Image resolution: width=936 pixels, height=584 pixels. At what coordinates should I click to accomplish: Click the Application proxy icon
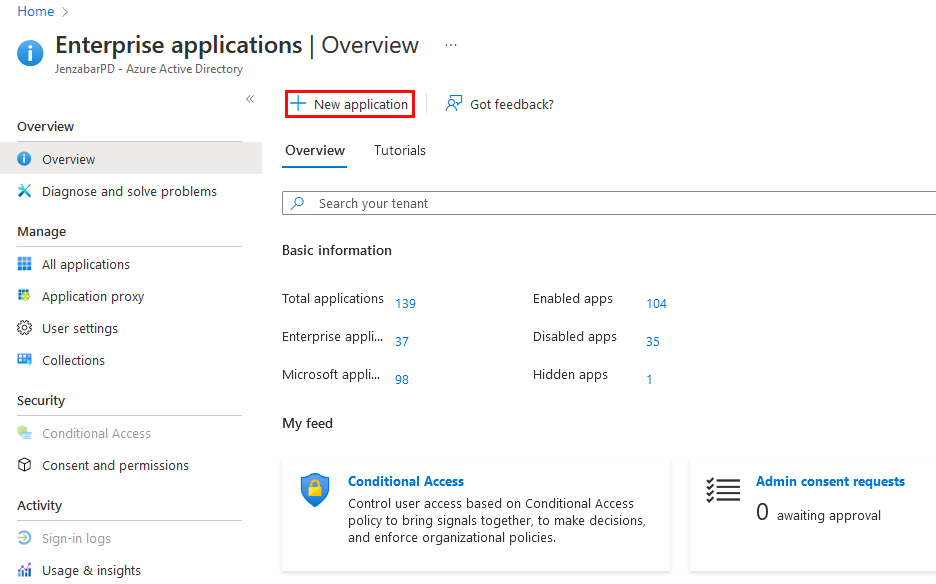pyautogui.click(x=25, y=296)
